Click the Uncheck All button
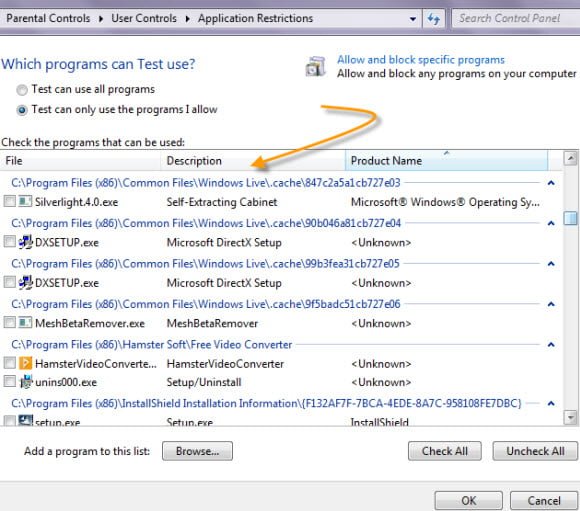 [535, 451]
